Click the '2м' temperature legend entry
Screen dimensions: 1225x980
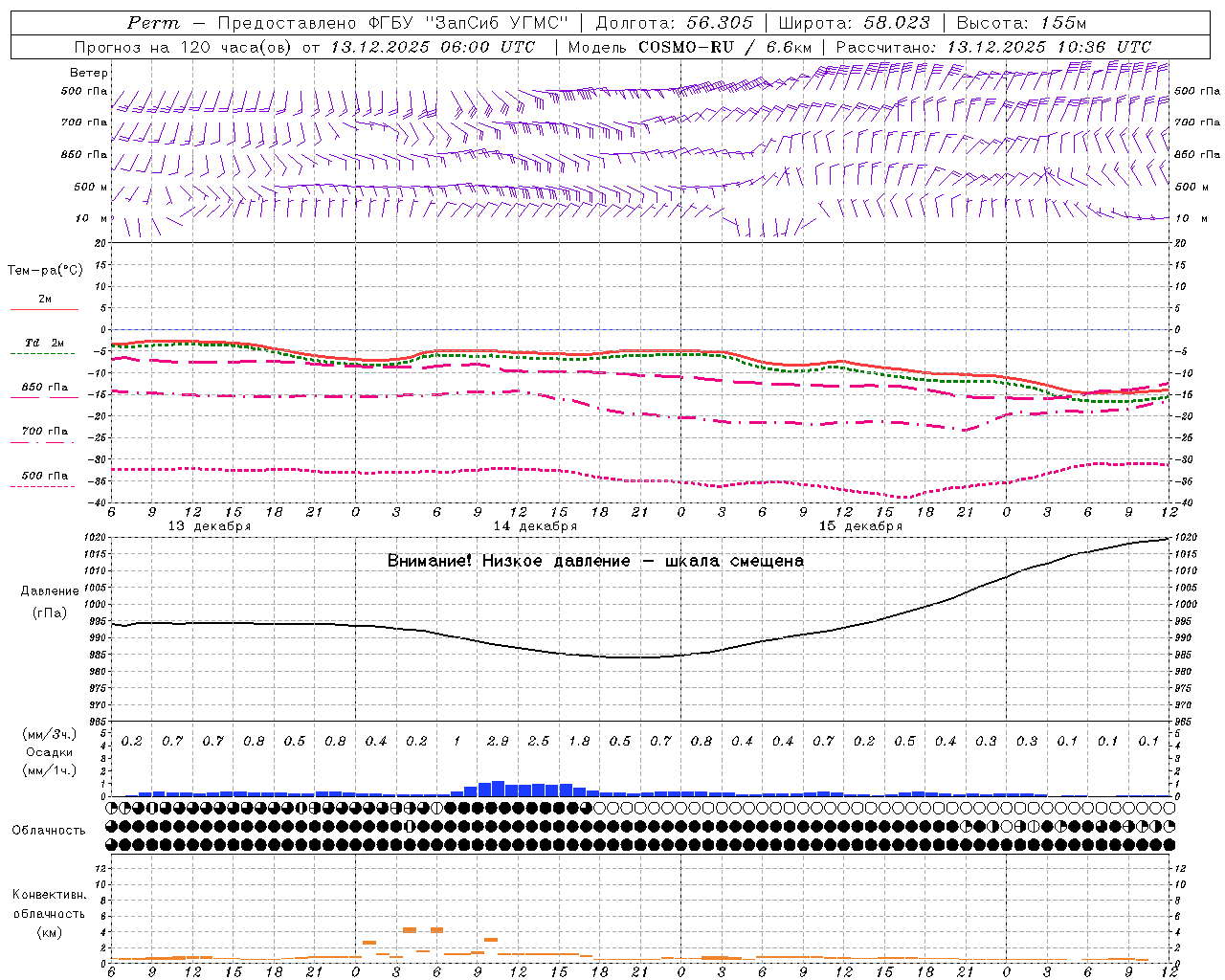45,300
